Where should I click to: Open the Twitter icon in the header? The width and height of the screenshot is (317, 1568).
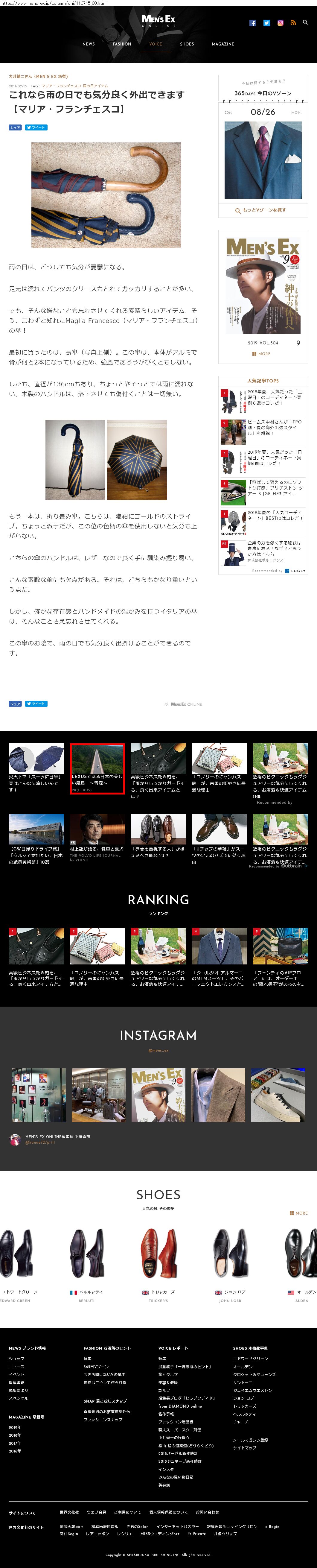(x=266, y=22)
